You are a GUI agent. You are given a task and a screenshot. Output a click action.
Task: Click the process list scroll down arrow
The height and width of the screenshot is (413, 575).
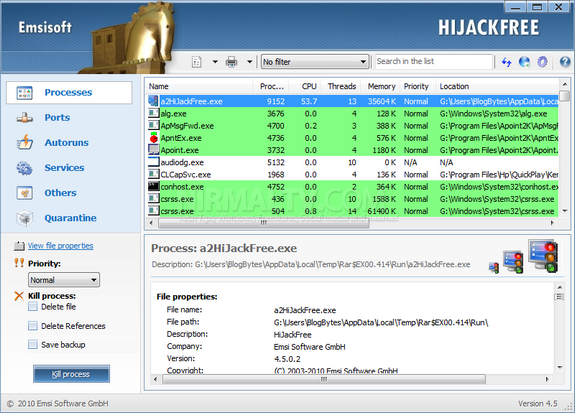click(565, 211)
